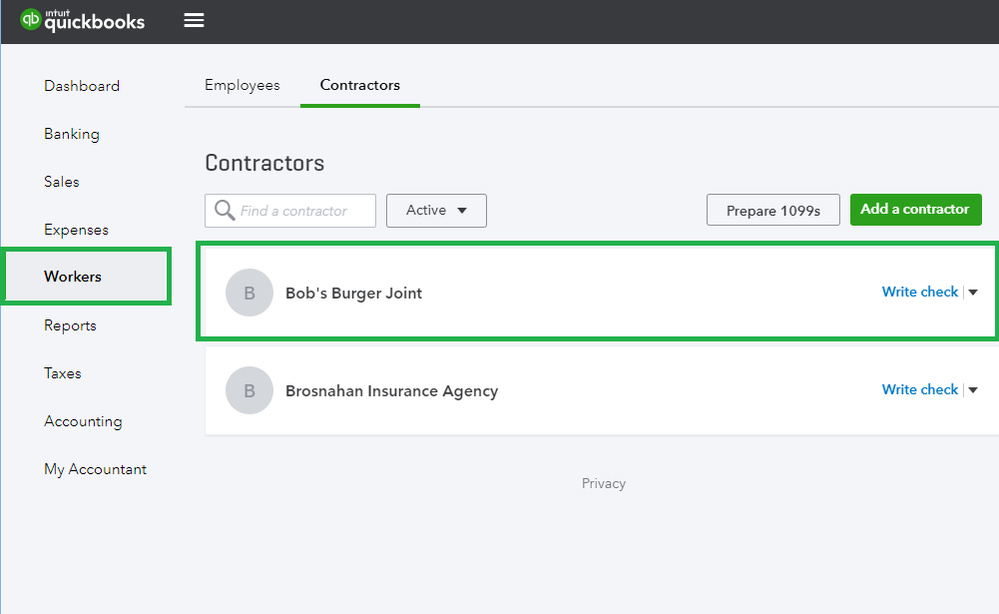This screenshot has width=999, height=614.
Task: Focus the Find a contractor field
Action: (x=305, y=211)
